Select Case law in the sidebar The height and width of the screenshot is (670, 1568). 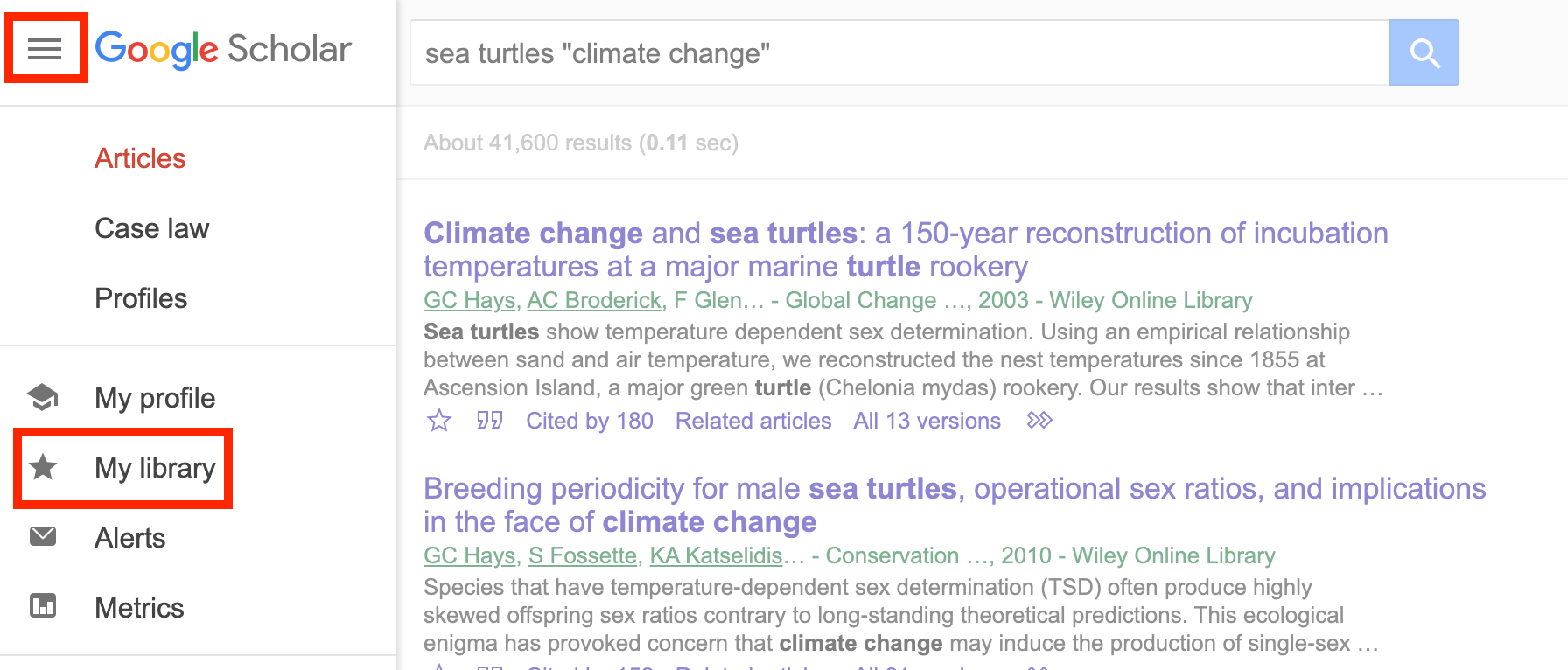tap(151, 228)
